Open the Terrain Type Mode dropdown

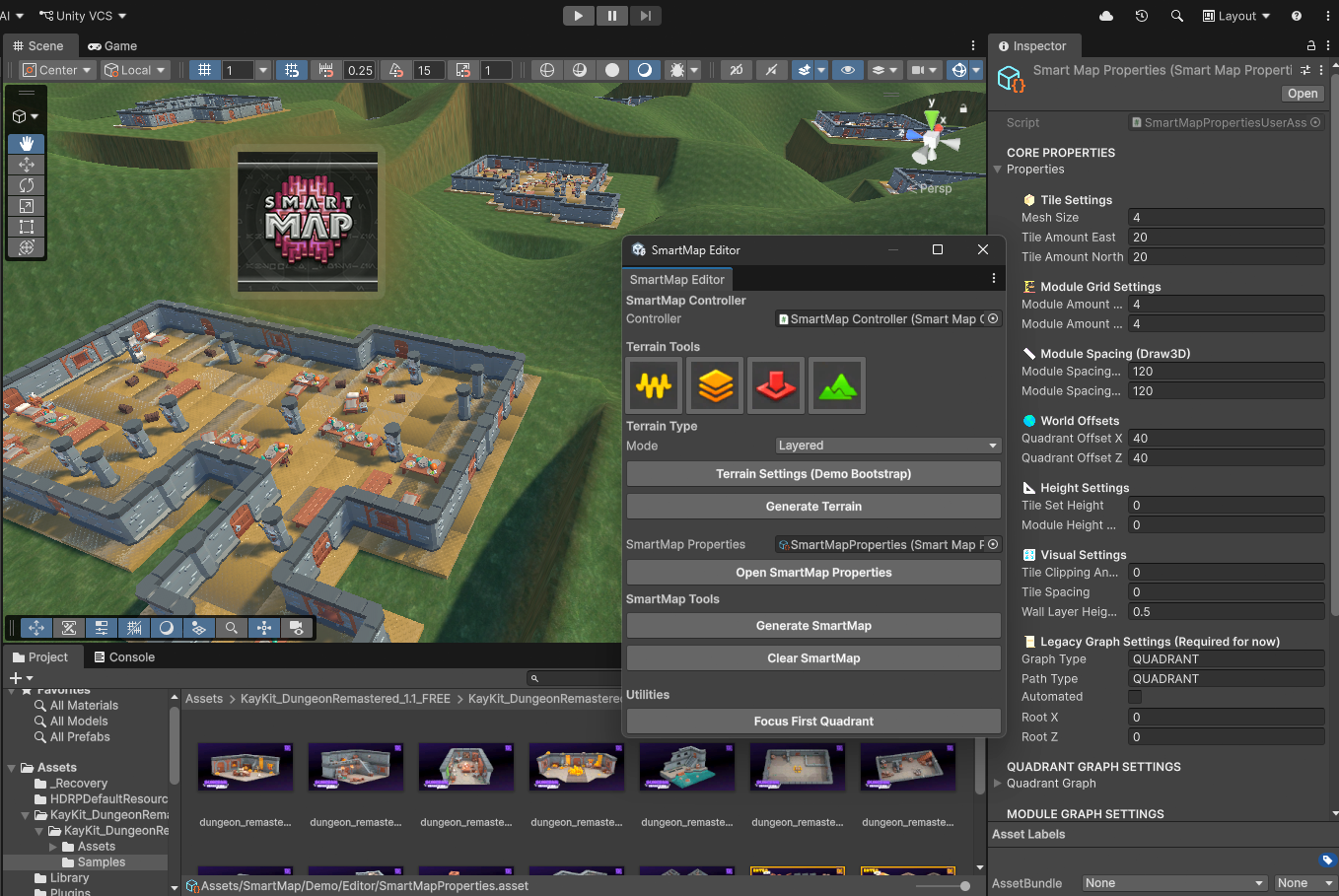click(x=888, y=446)
